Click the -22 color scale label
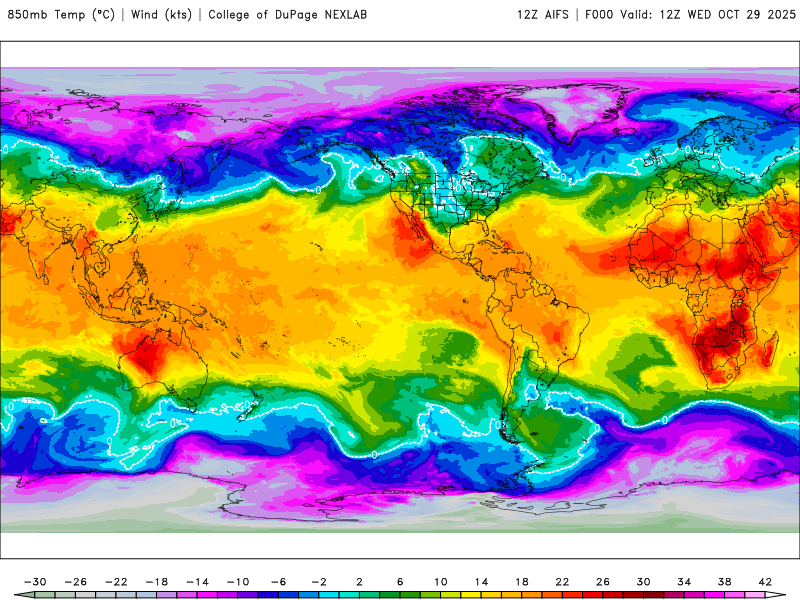This screenshot has width=800, height=600. point(116,582)
